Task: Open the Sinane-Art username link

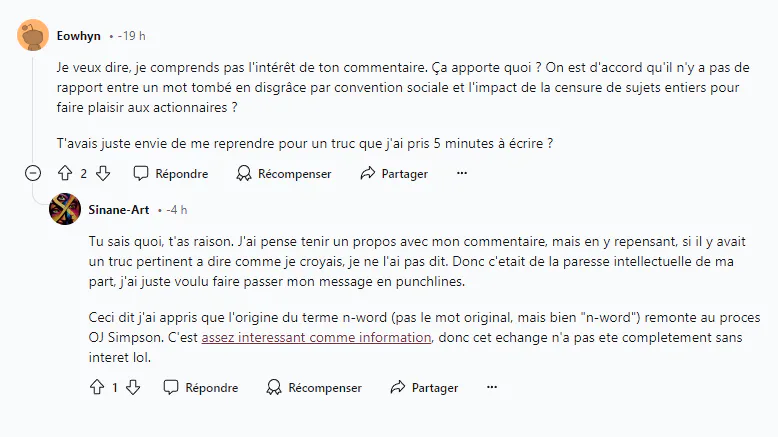Action: point(119,210)
